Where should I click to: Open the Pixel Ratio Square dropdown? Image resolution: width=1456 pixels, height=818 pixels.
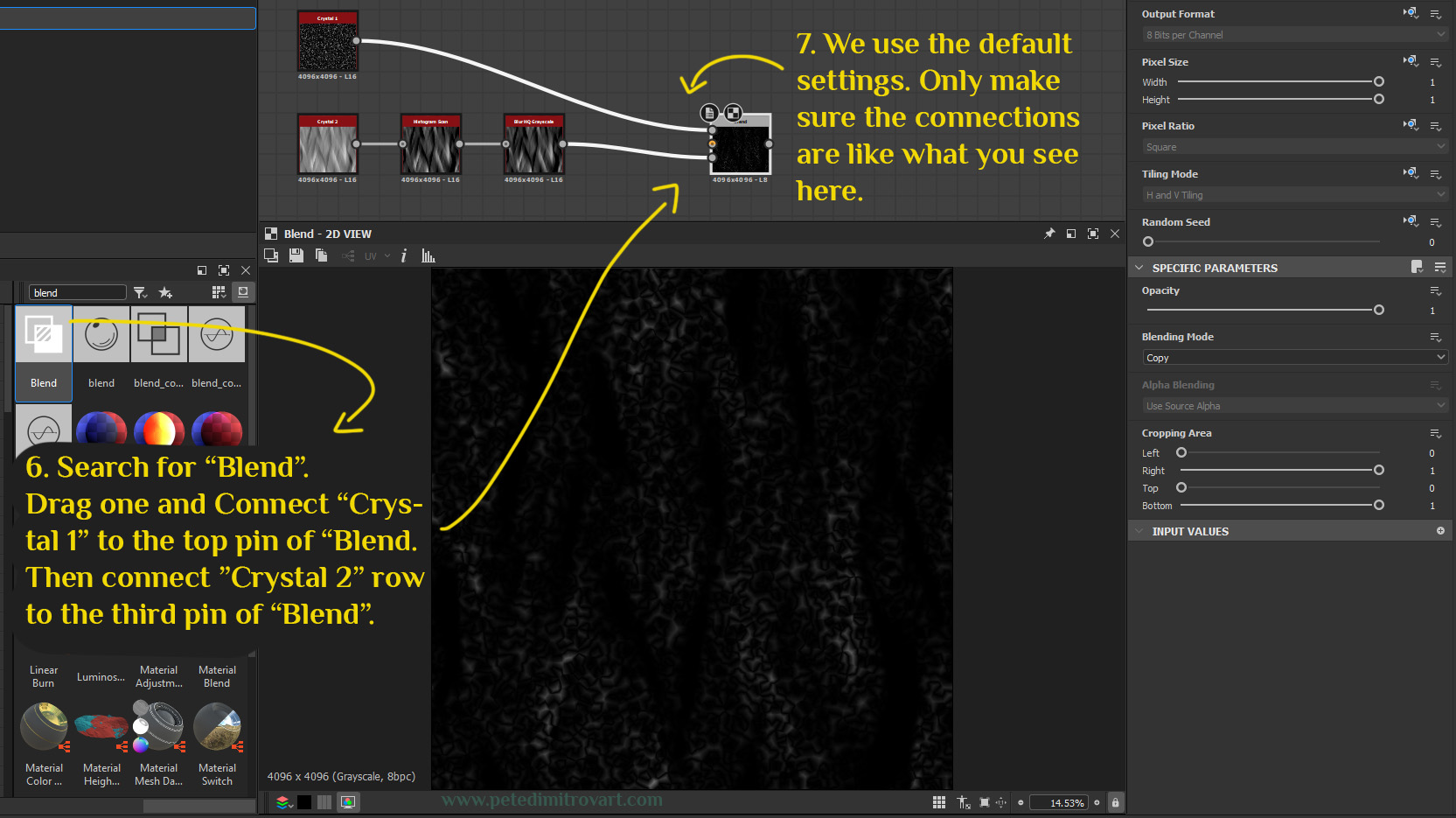tap(1294, 147)
